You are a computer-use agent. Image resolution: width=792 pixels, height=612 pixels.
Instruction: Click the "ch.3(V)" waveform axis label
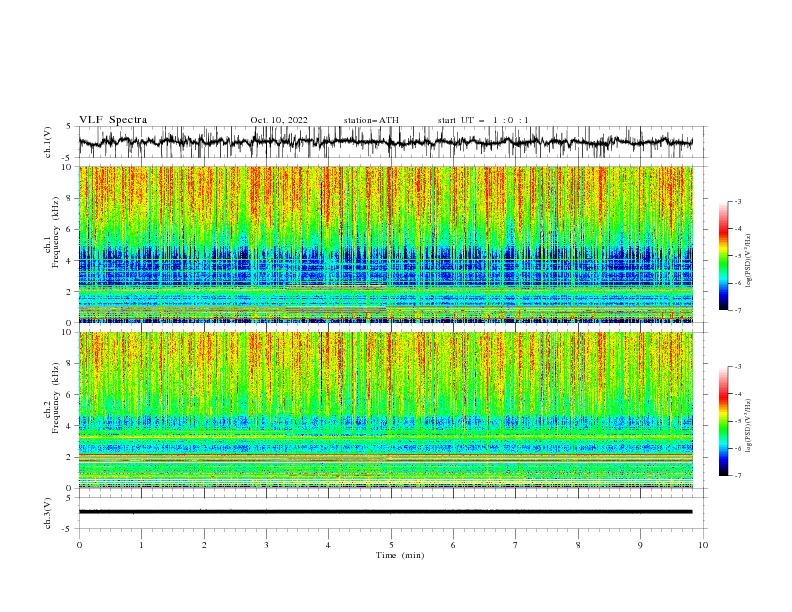[48, 513]
